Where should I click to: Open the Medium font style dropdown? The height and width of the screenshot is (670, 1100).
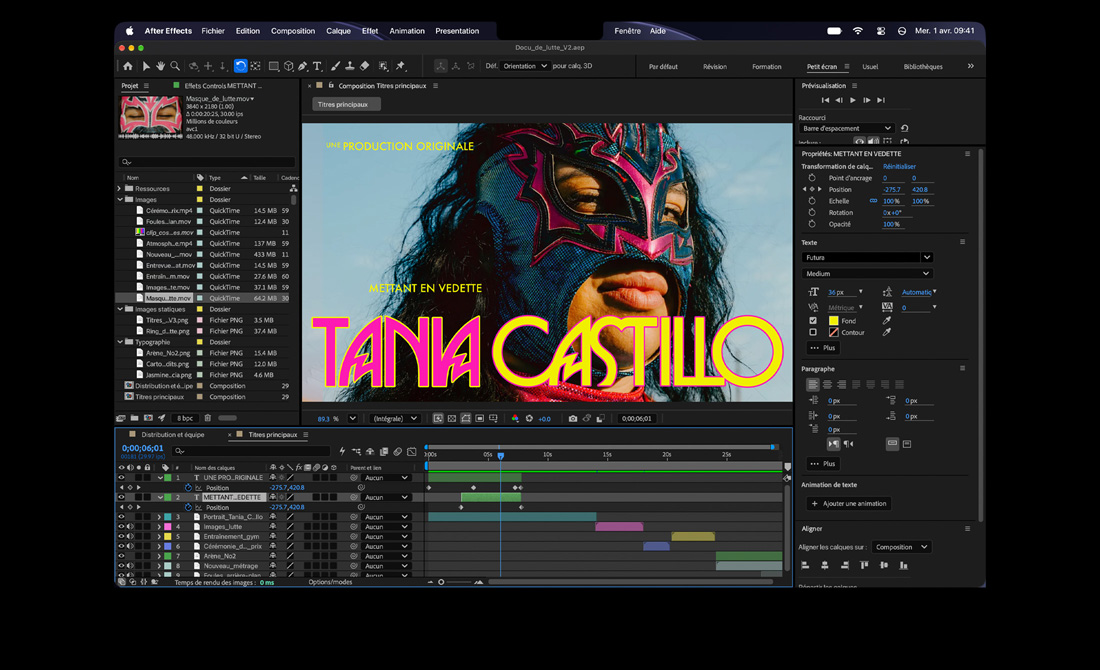click(867, 274)
